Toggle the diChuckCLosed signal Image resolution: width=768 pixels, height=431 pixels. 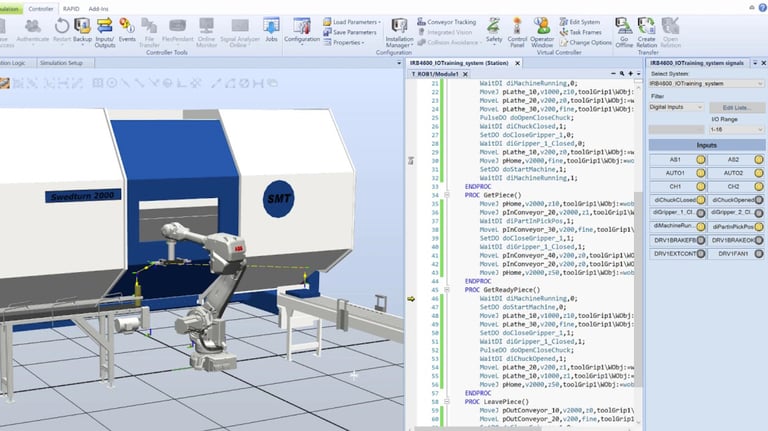tap(678, 200)
